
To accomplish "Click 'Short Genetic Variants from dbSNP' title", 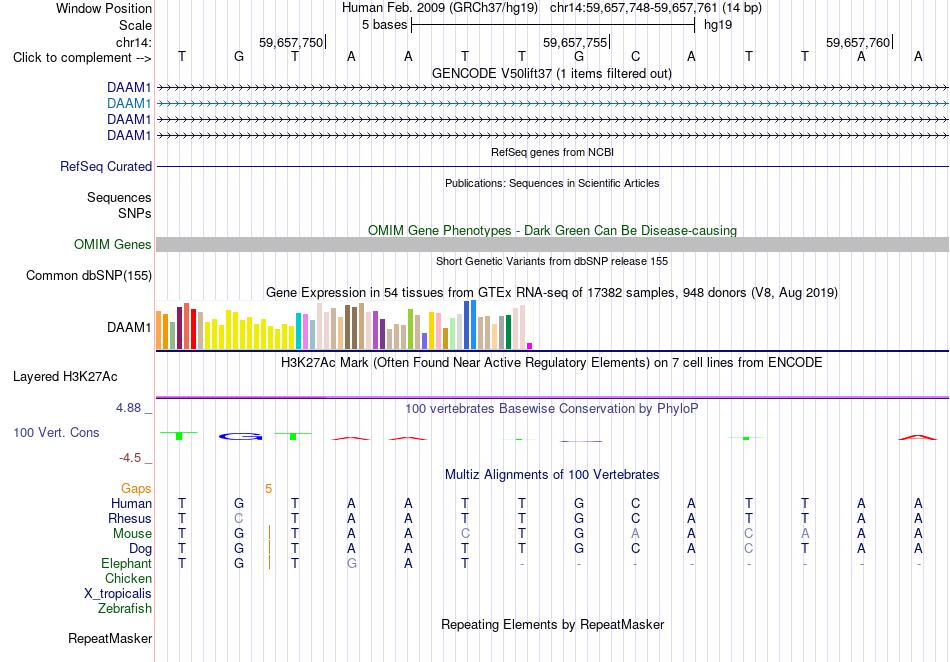I will point(552,261).
